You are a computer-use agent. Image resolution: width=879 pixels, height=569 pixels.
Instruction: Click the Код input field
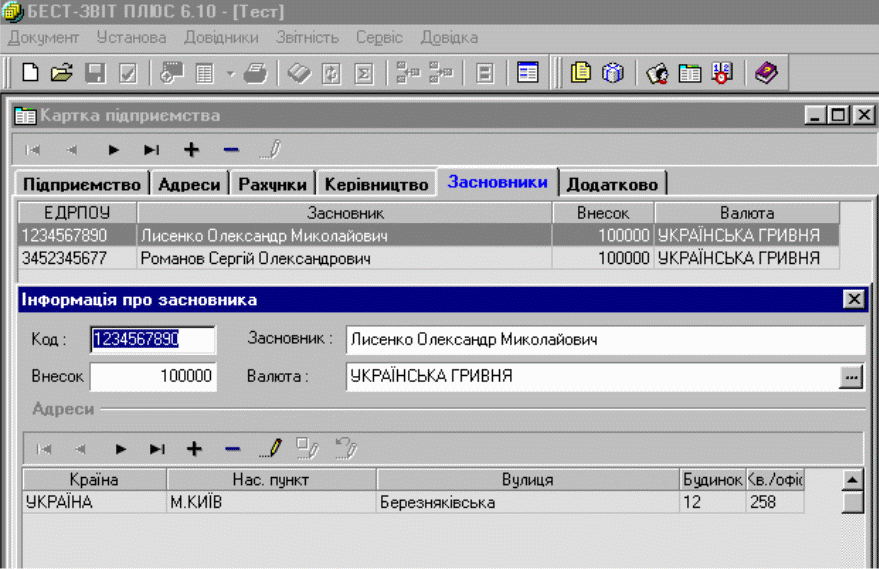pyautogui.click(x=152, y=340)
